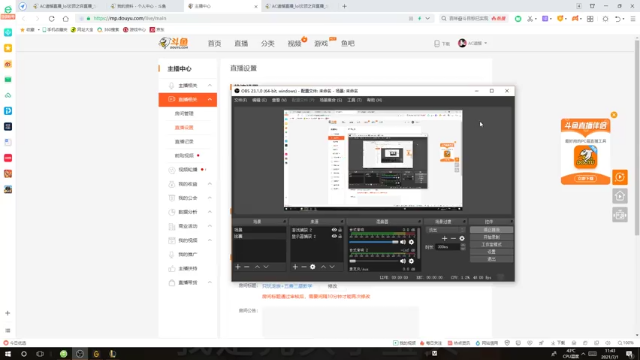Screen dimensions: 640x360
Task: Open settings gear for first mixer audio channel
Action: [x=411, y=242]
